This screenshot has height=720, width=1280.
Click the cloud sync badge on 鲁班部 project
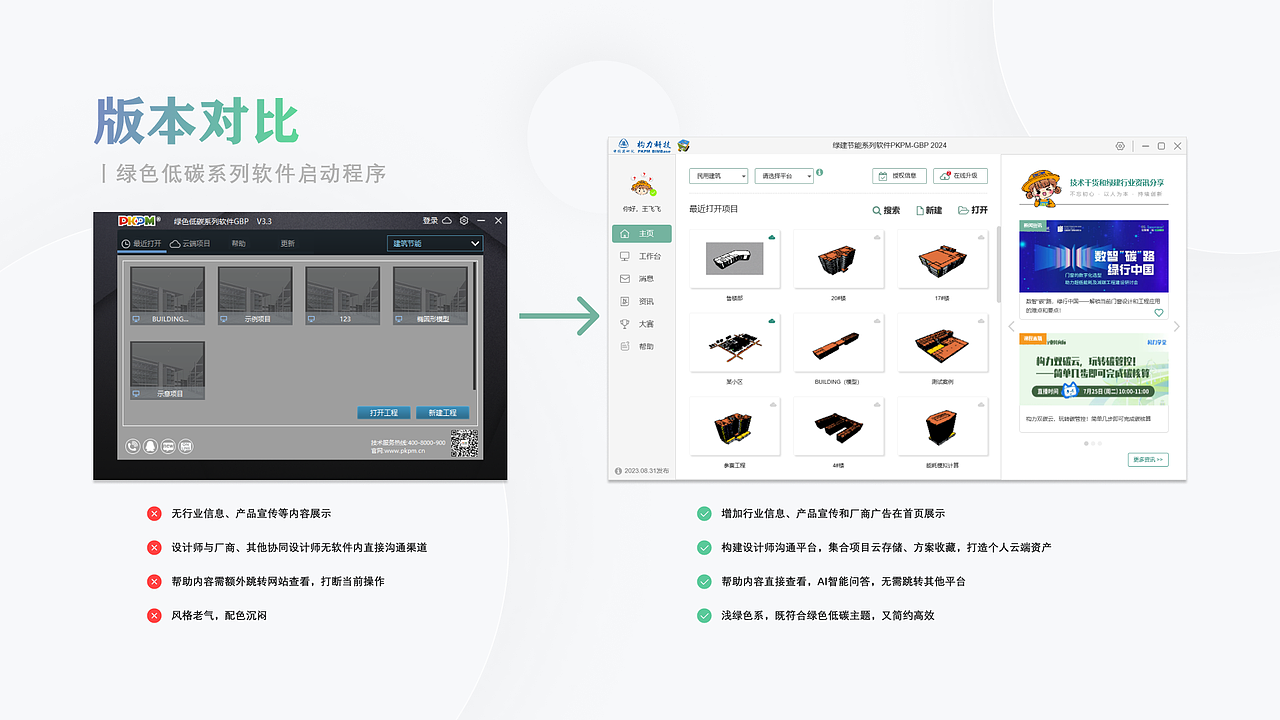coord(772,236)
